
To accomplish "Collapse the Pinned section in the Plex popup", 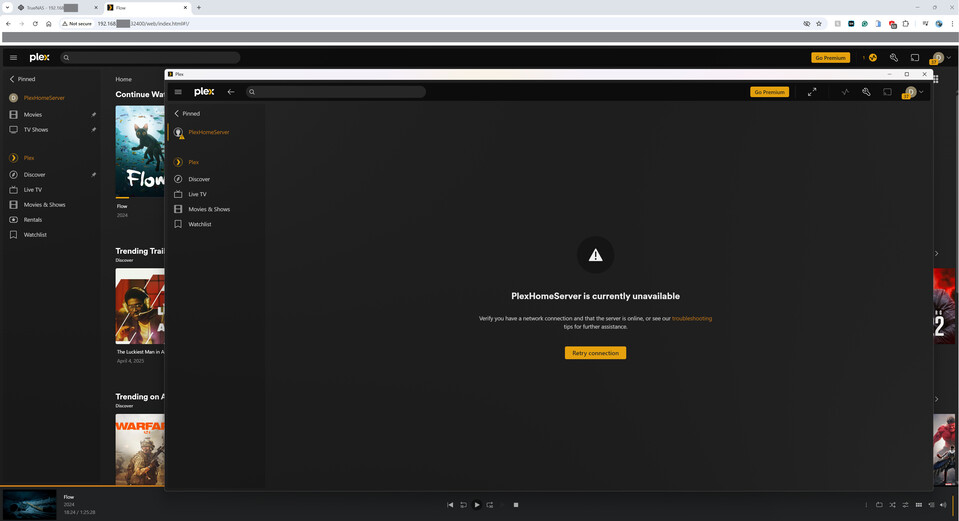I will click(x=187, y=113).
